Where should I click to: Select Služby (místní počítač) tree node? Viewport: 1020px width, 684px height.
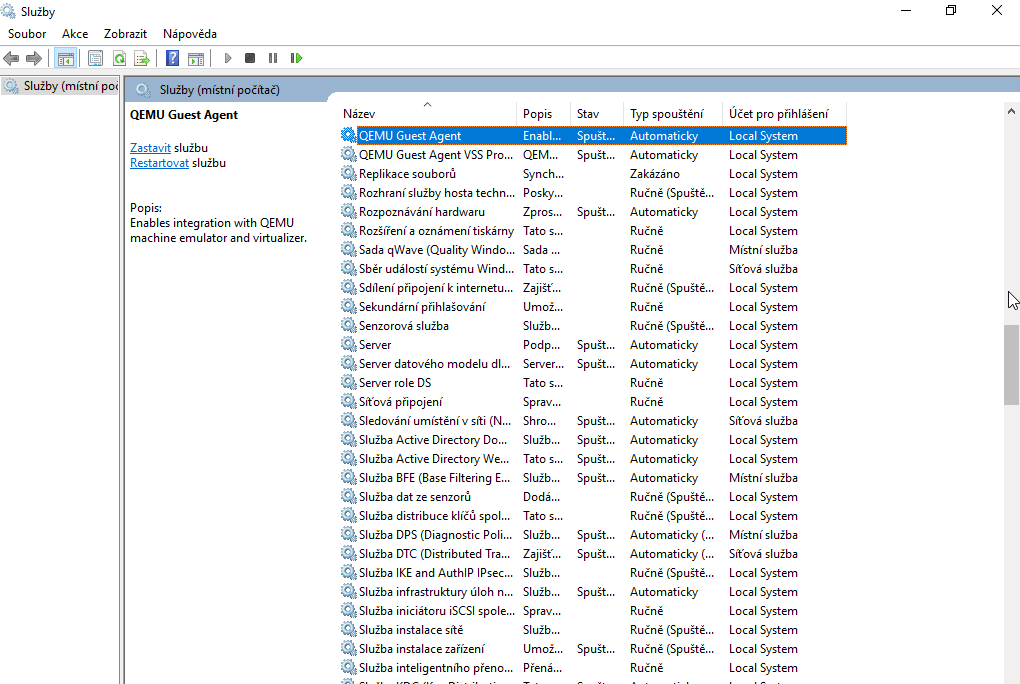click(60, 86)
